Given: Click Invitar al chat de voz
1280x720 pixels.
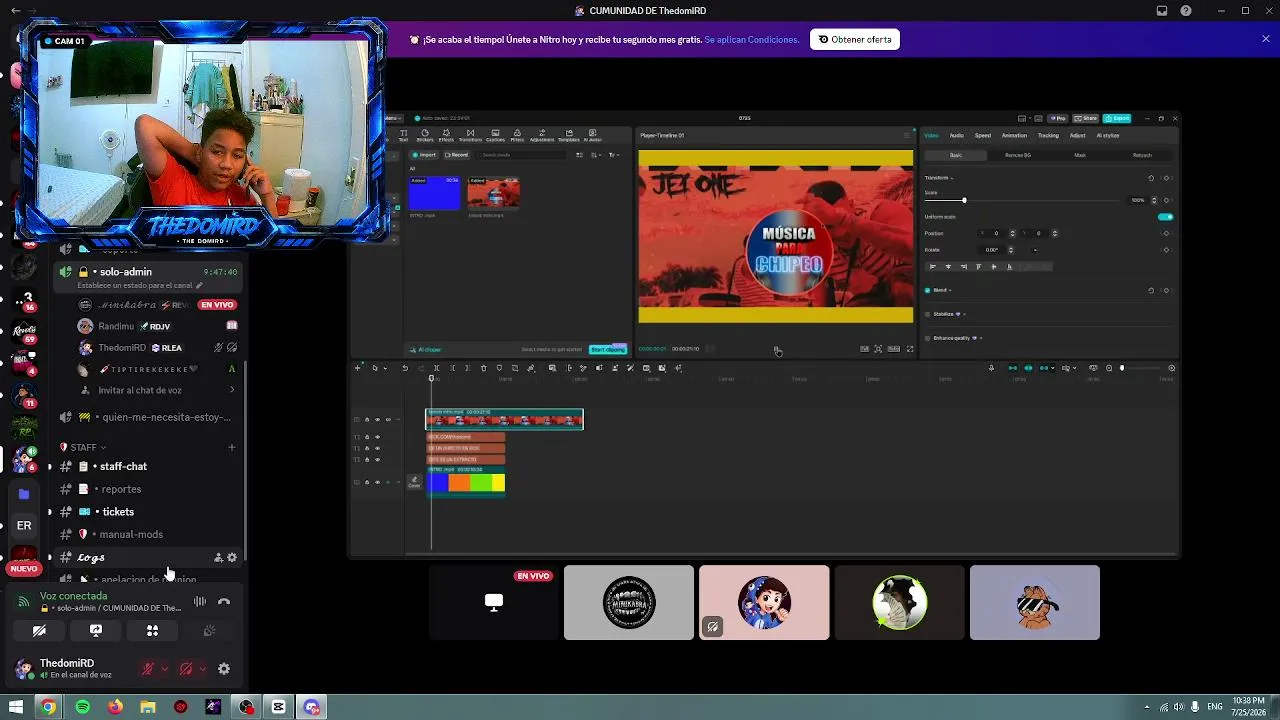Looking at the screenshot, I should (140, 390).
